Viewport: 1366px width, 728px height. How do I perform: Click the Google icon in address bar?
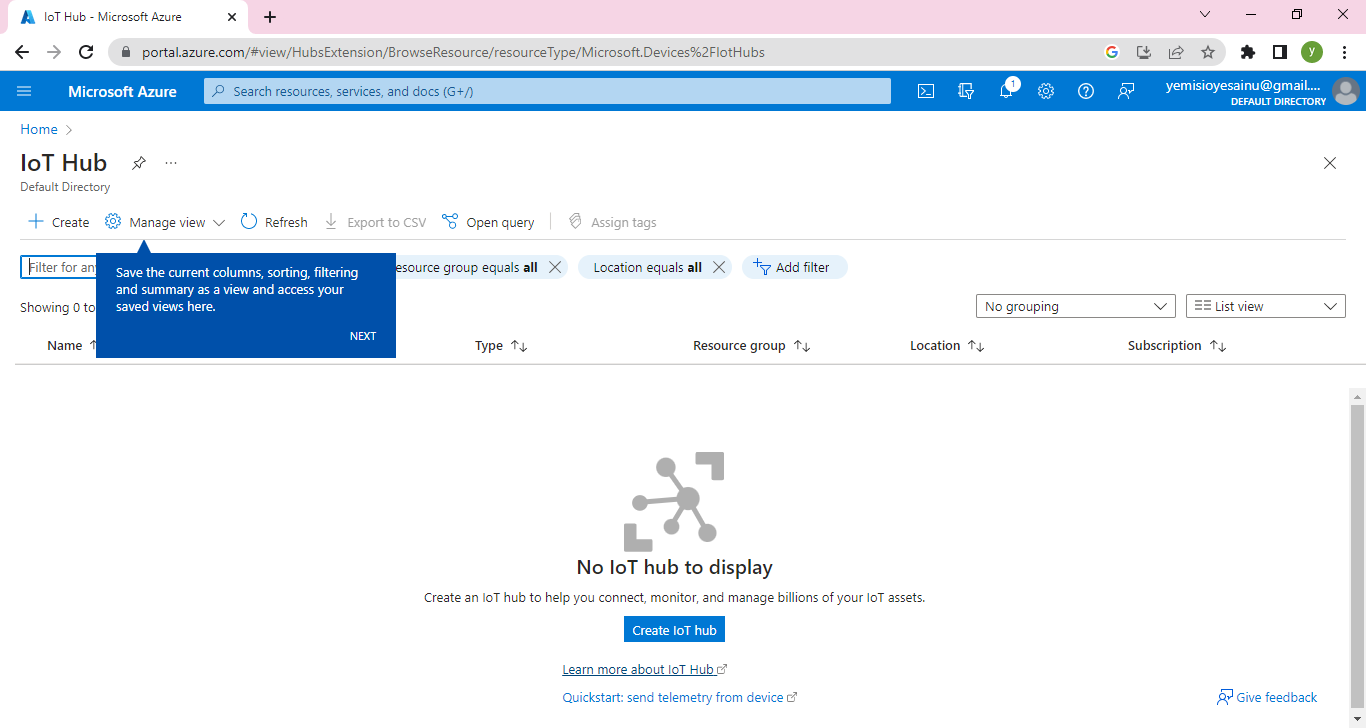(x=1112, y=52)
